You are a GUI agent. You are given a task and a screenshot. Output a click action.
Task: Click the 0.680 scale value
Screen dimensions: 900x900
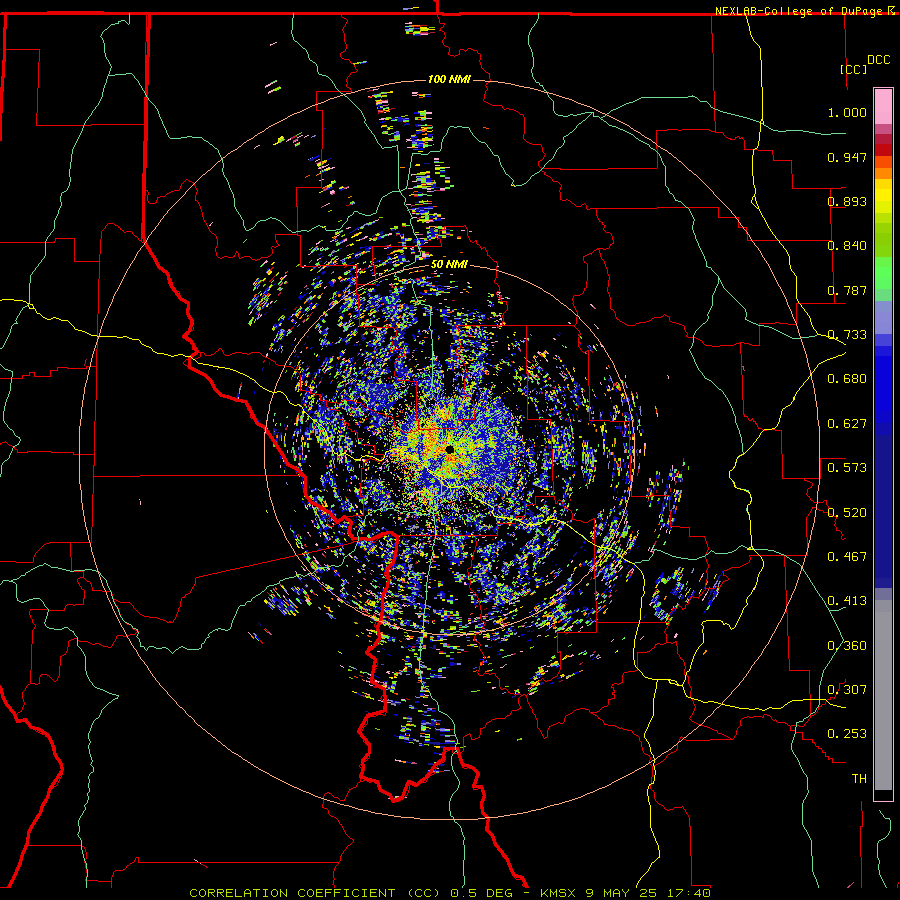847,379
